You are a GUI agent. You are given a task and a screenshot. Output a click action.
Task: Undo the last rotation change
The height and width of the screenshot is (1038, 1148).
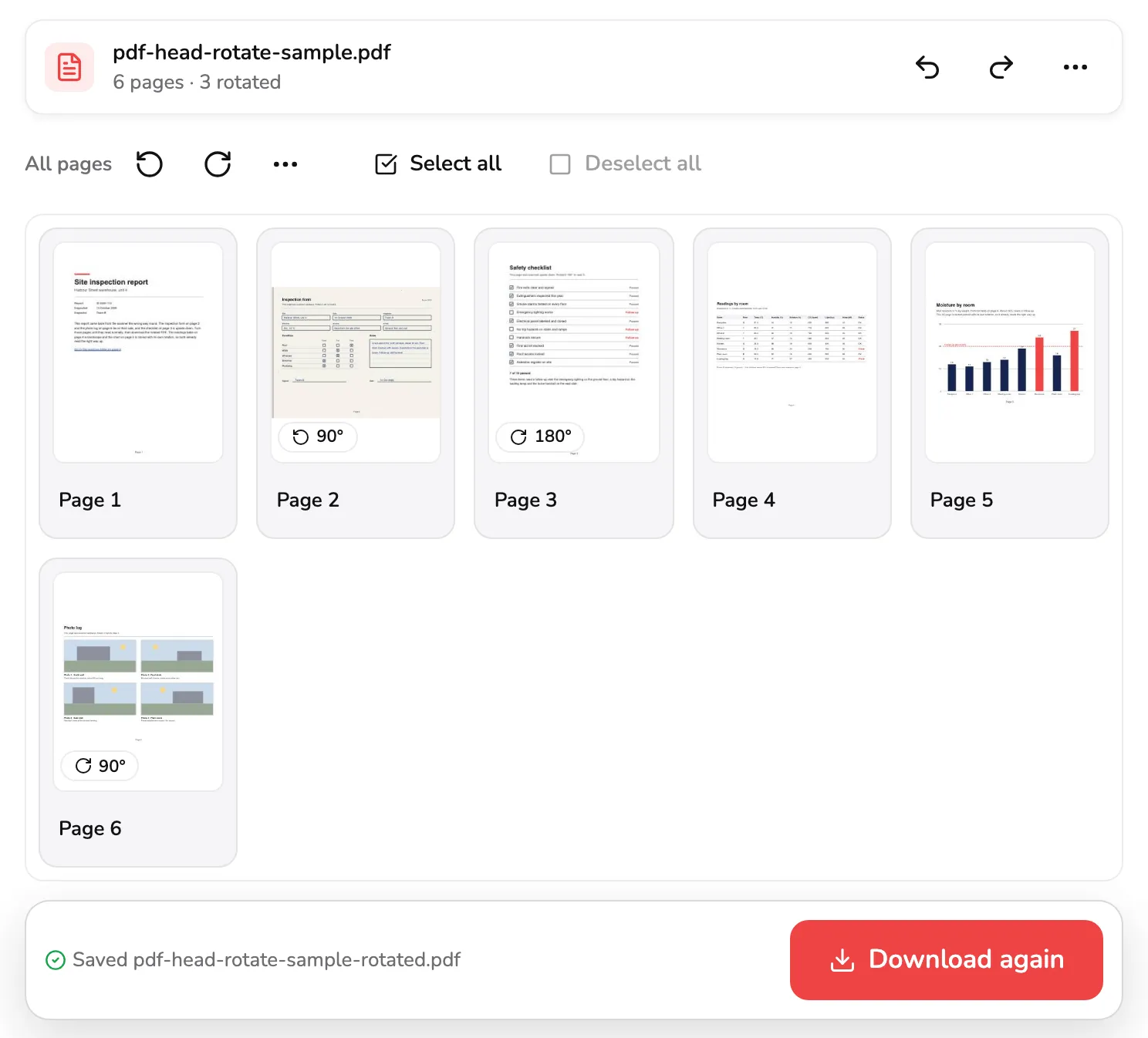click(x=927, y=67)
